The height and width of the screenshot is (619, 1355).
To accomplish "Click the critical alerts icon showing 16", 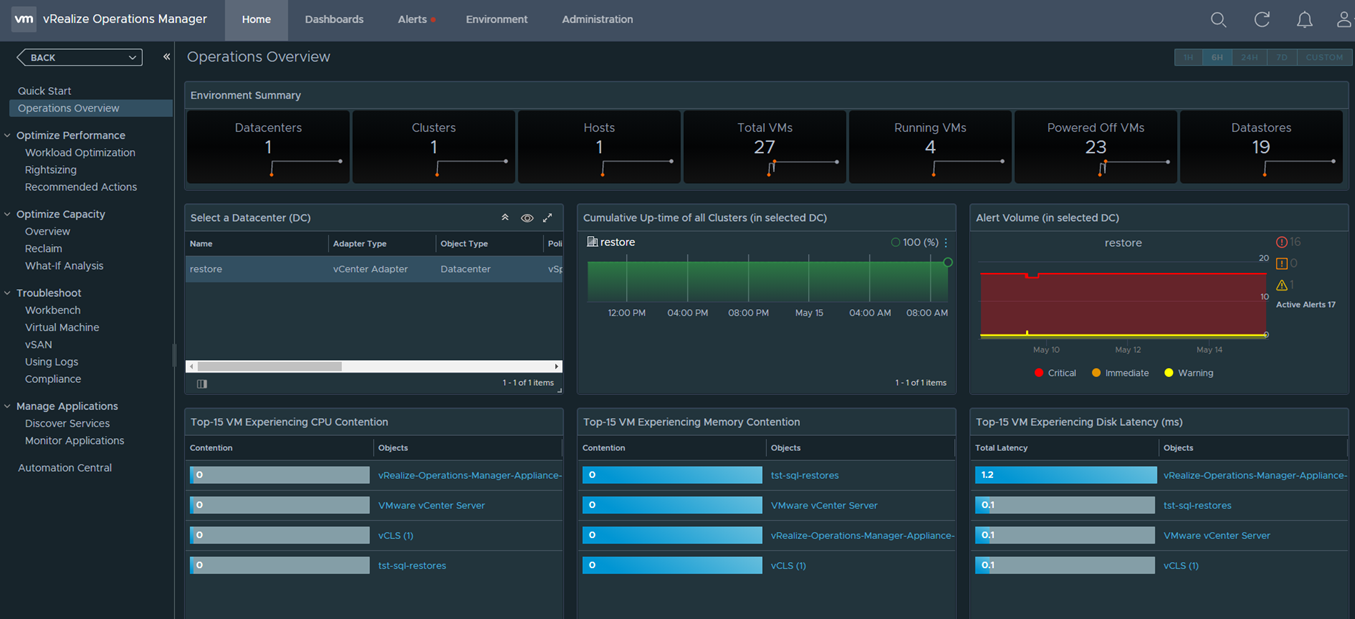I will [x=1282, y=242].
